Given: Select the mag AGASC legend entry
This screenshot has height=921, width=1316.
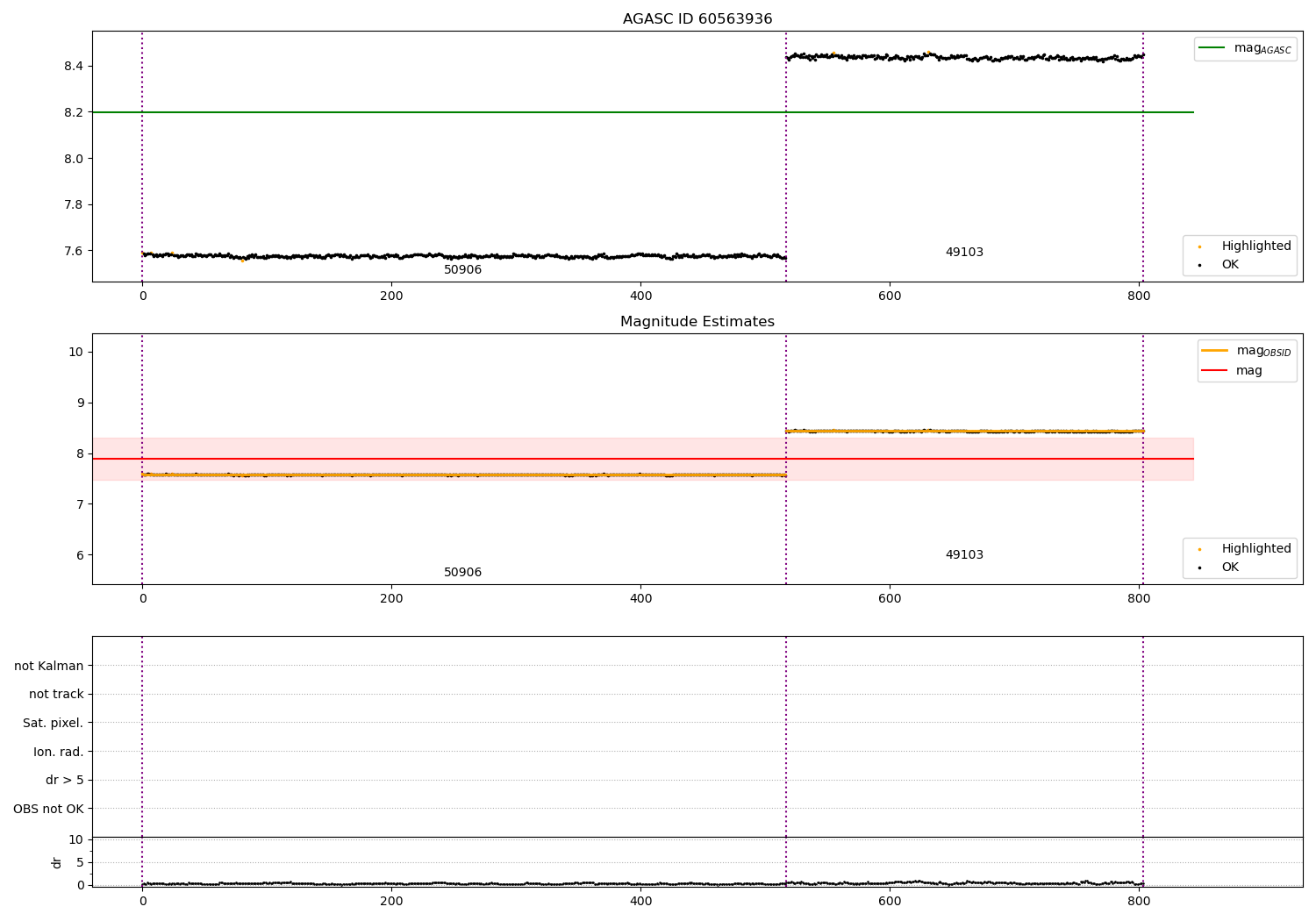Looking at the screenshot, I should (x=1245, y=48).
